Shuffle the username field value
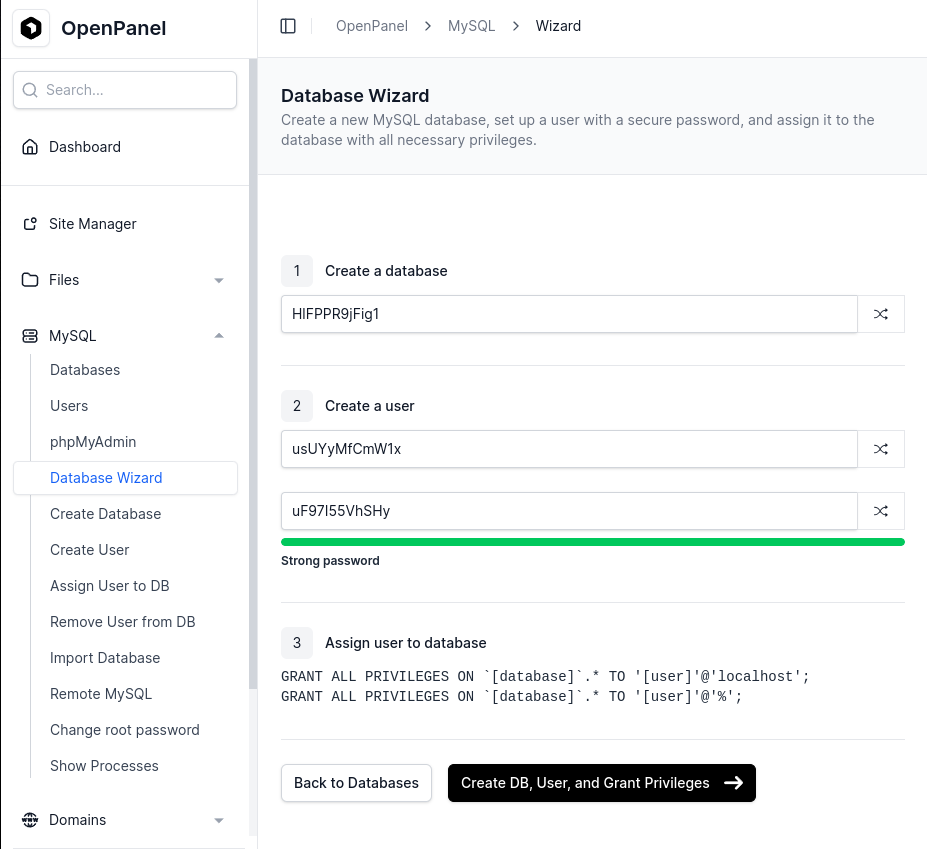 pos(881,449)
